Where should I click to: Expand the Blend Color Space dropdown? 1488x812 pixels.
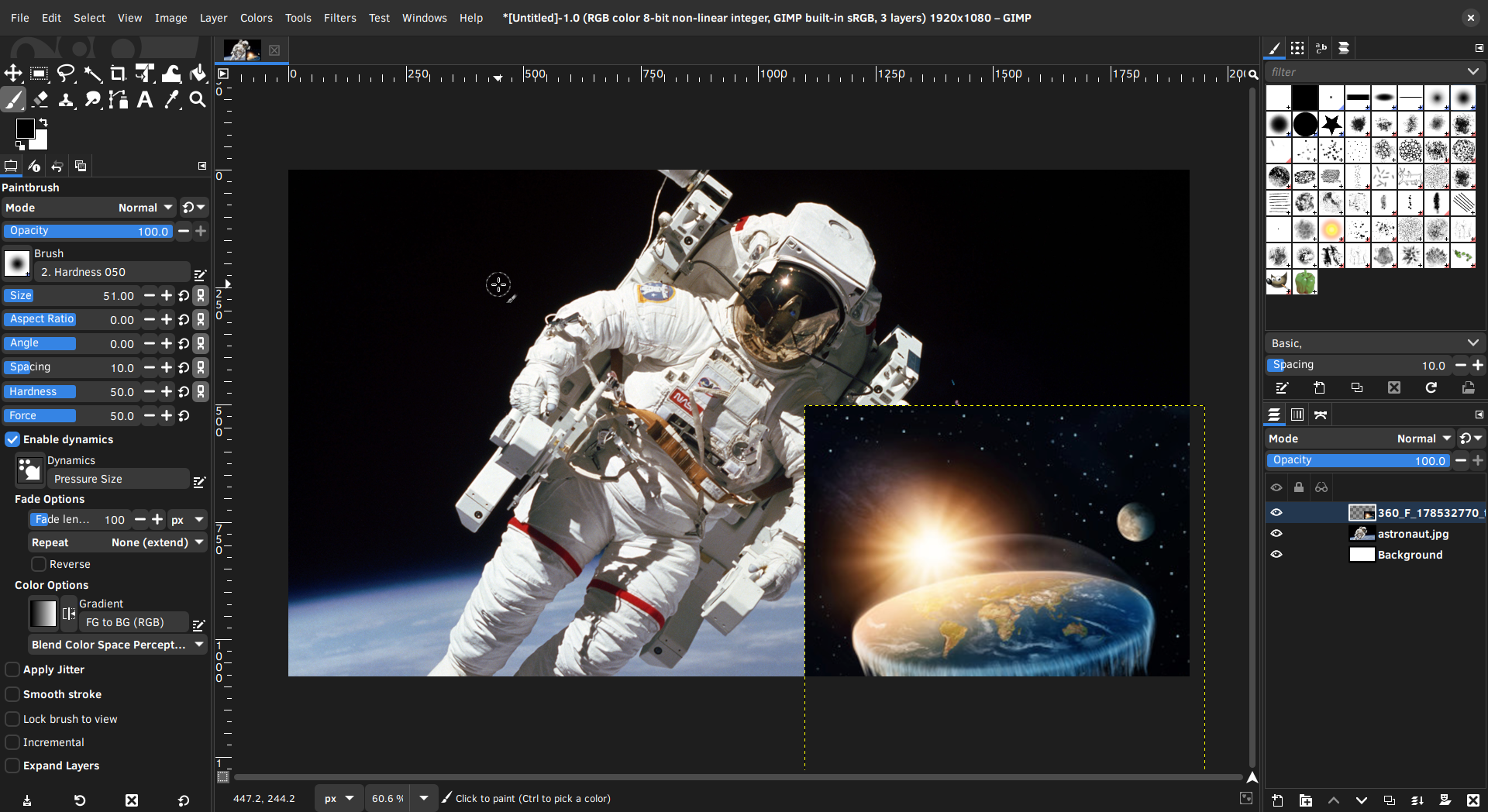(x=118, y=645)
